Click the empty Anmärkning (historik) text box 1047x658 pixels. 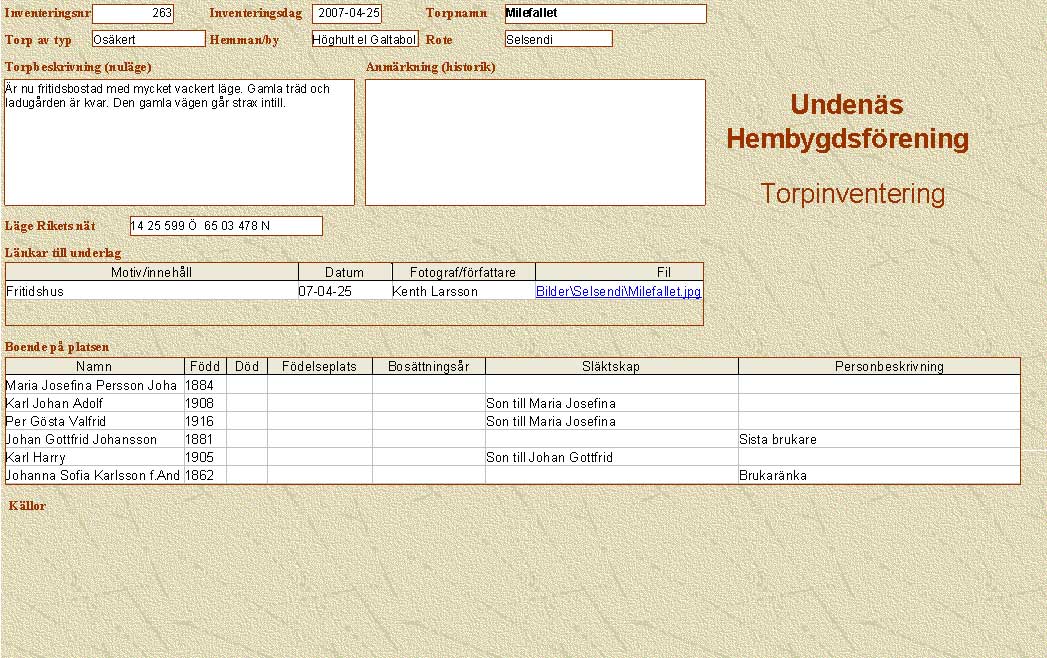[x=535, y=142]
